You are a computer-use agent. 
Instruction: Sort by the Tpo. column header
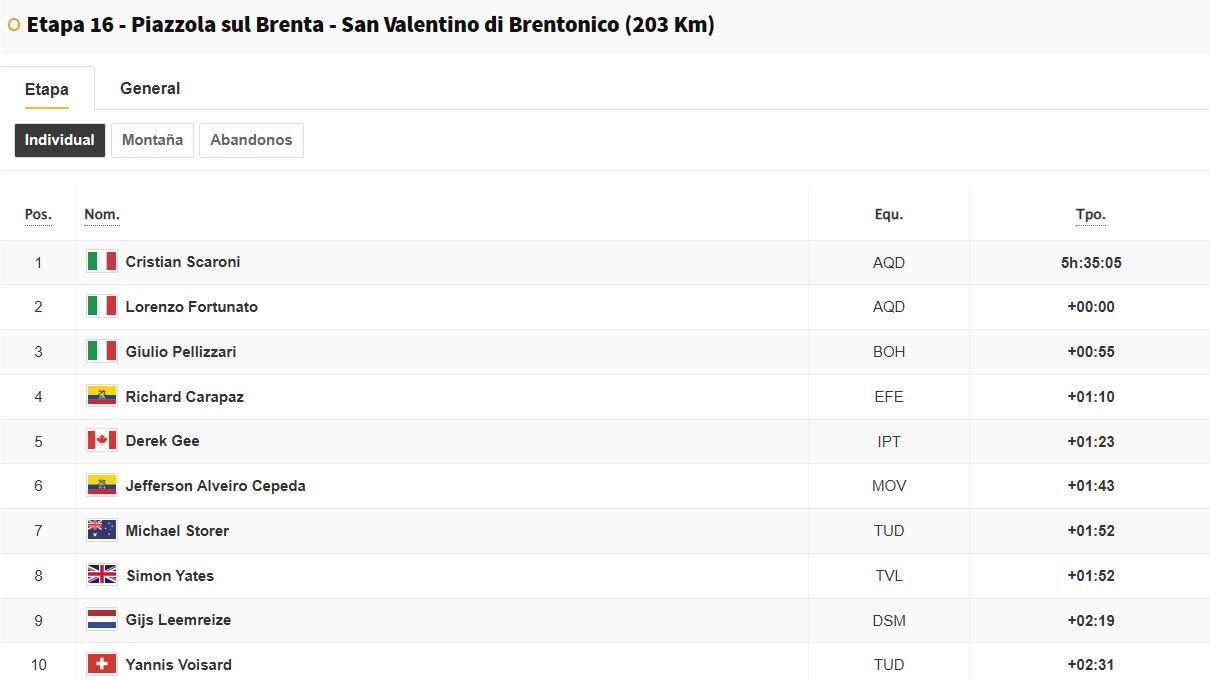click(x=1090, y=215)
